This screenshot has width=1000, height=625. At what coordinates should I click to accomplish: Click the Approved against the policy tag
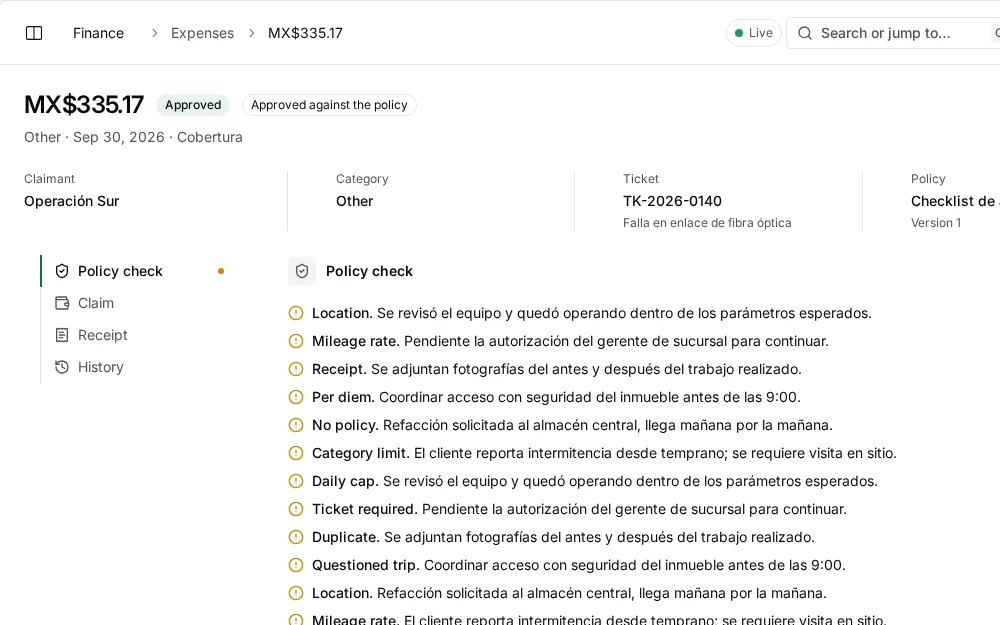click(329, 105)
